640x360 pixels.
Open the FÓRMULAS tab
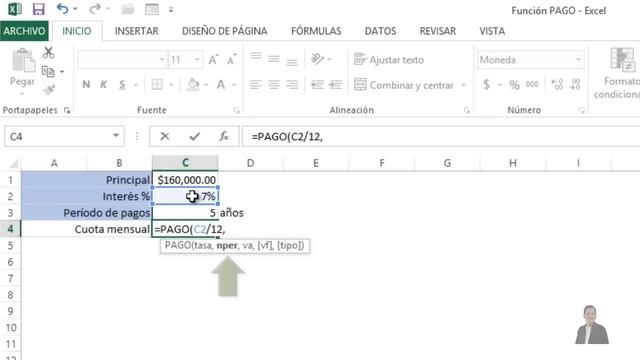[x=316, y=31]
